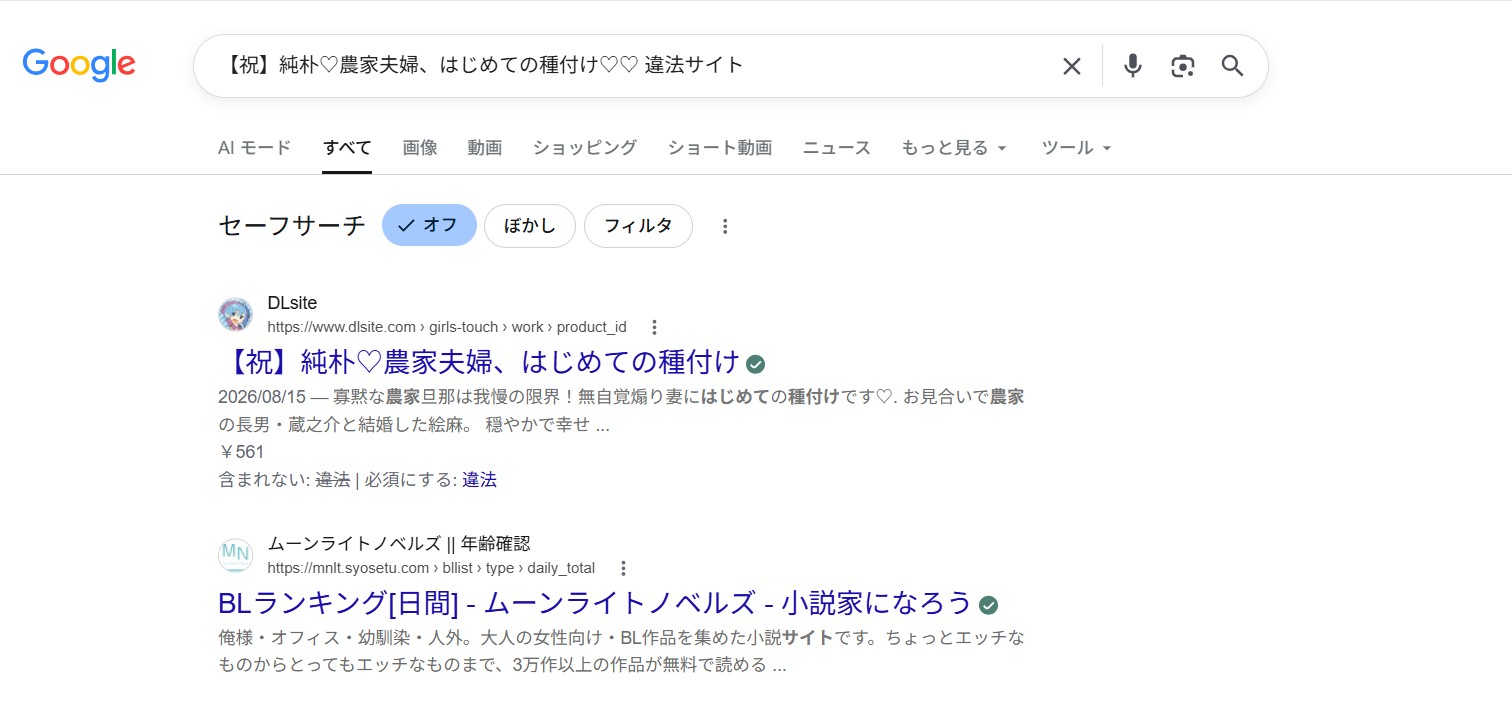Image resolution: width=1512 pixels, height=707 pixels.
Task: Select the すべて tab
Action: point(347,148)
